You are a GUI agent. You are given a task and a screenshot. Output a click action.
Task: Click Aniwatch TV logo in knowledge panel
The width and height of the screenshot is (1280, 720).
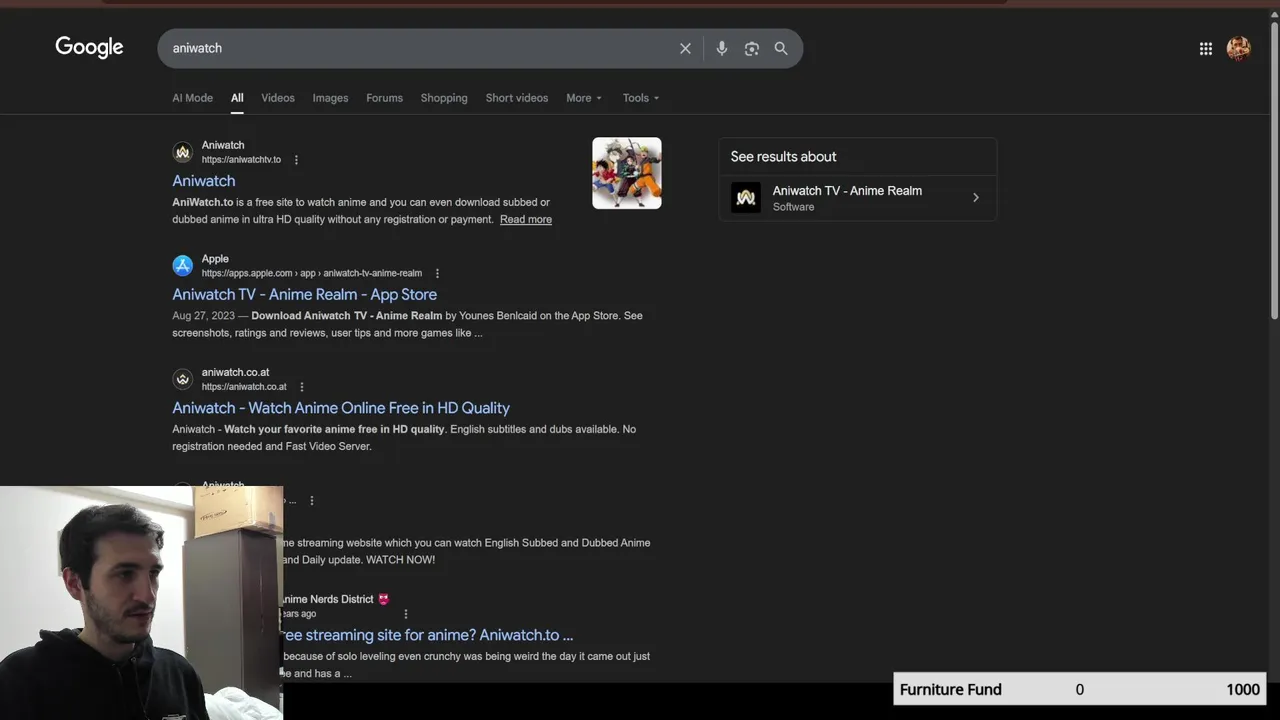point(746,197)
